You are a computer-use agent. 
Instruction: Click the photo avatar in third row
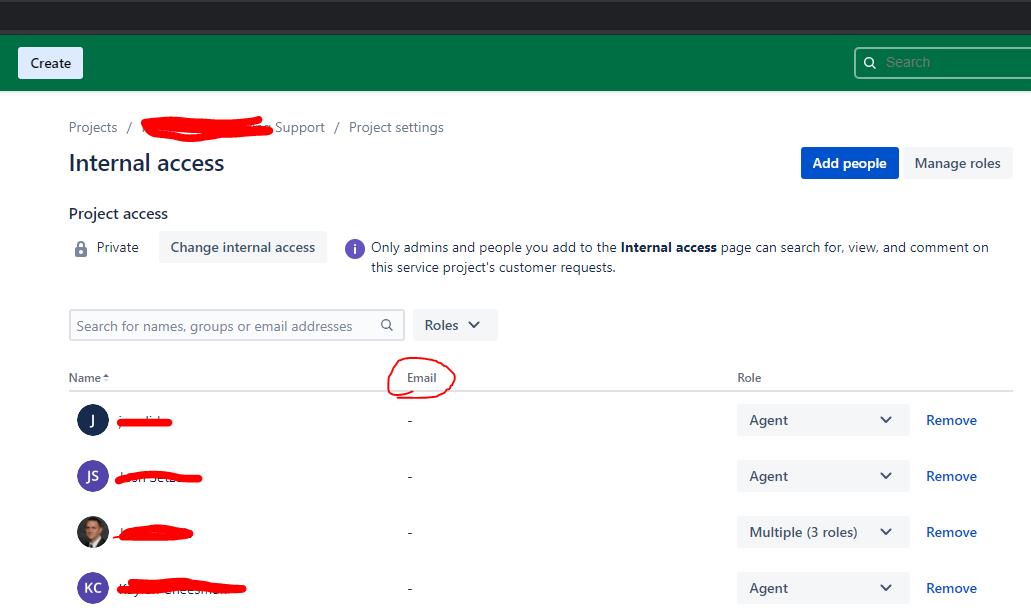[x=93, y=532]
